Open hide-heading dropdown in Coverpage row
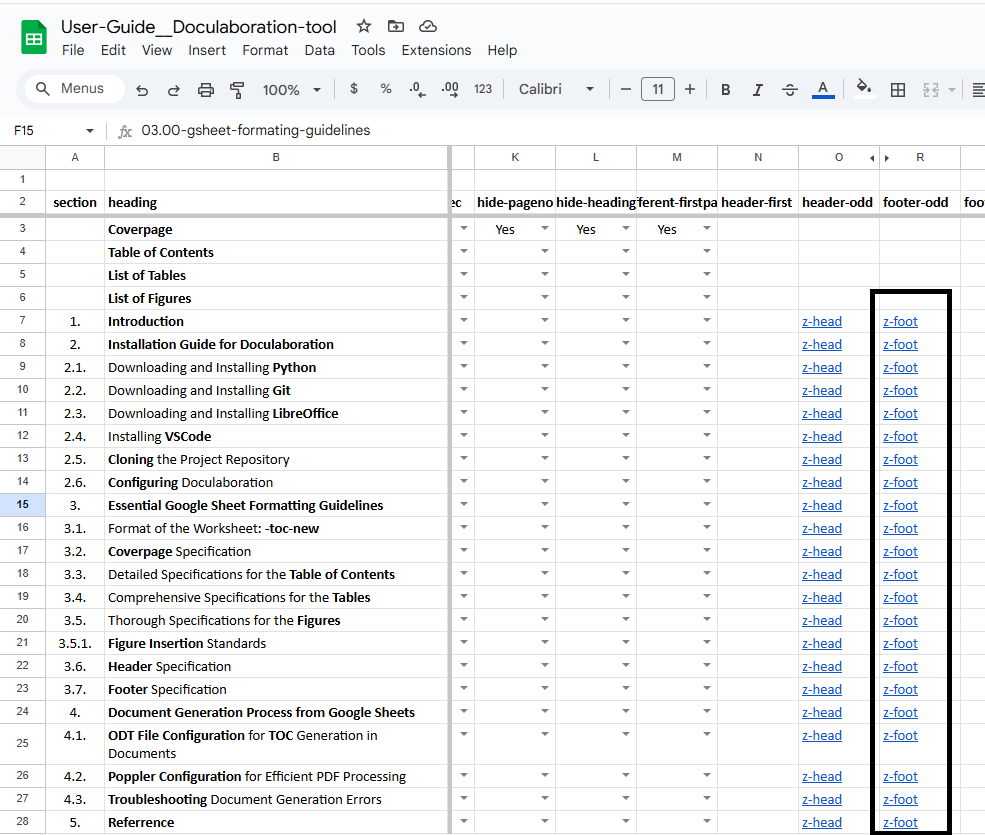This screenshot has height=835, width=985. tap(626, 228)
